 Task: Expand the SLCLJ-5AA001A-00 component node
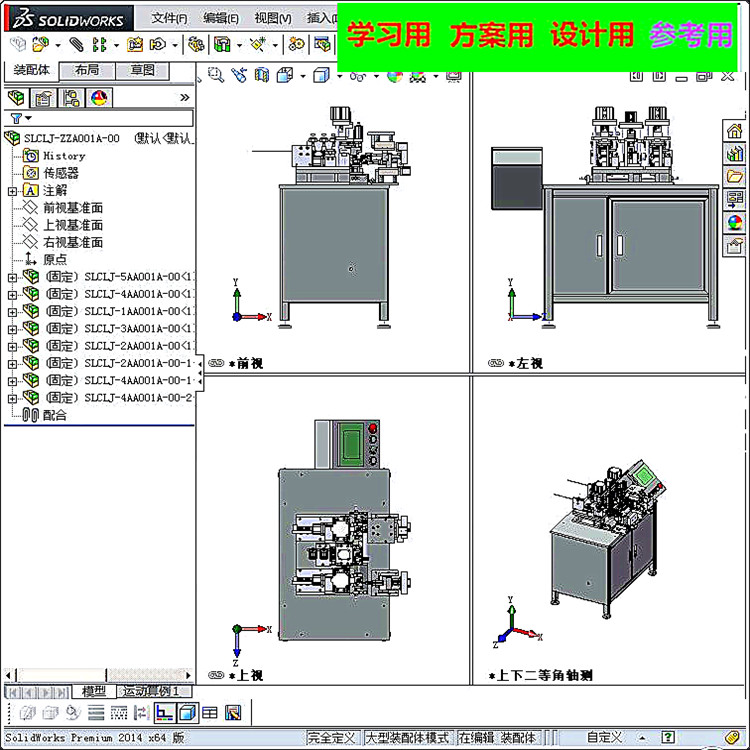pos(12,277)
